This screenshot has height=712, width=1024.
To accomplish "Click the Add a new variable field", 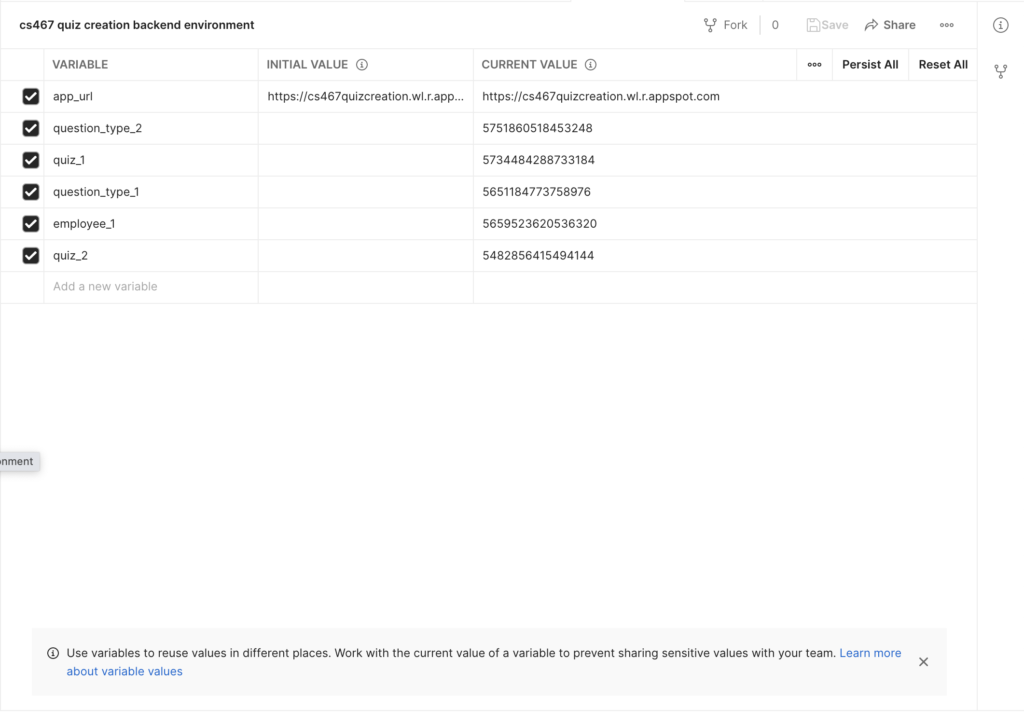I will (x=150, y=287).
